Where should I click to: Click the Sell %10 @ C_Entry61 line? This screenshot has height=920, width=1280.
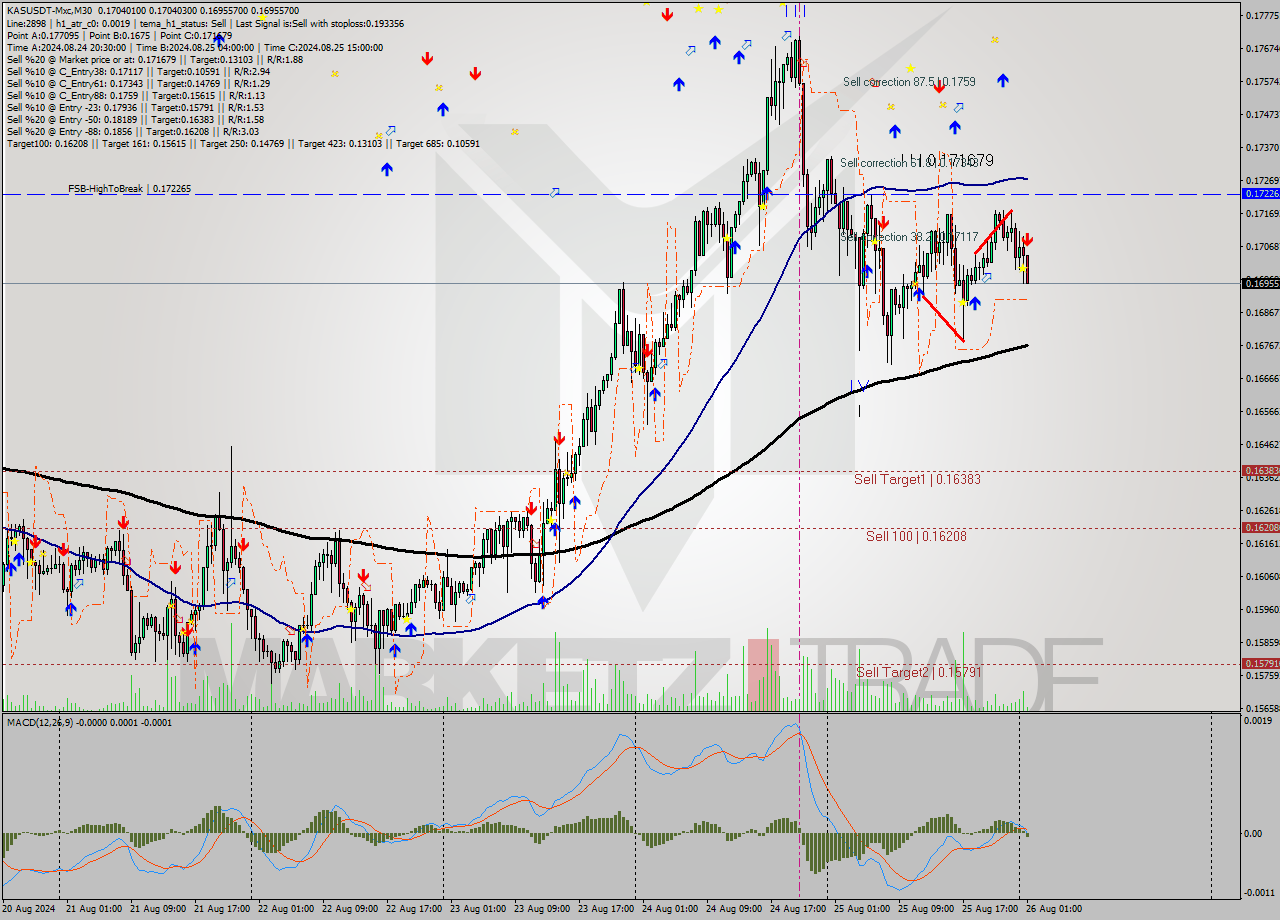click(x=138, y=83)
